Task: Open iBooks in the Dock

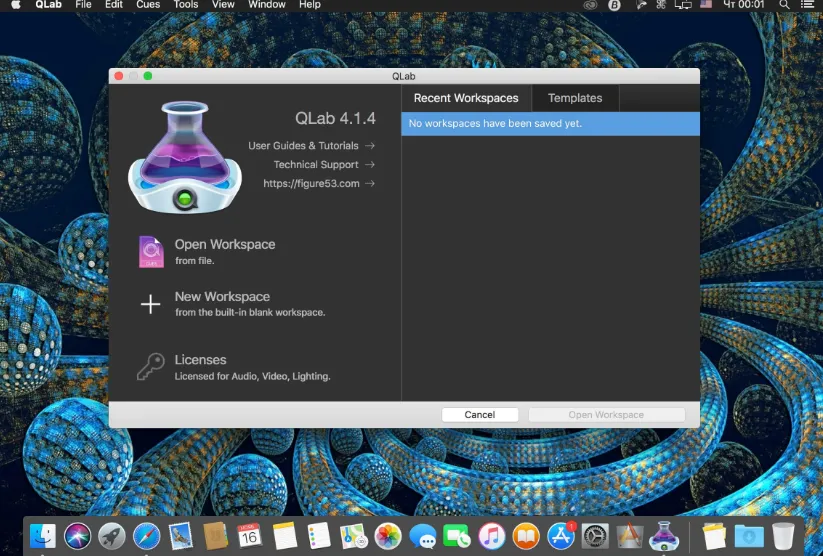Action: (x=526, y=536)
